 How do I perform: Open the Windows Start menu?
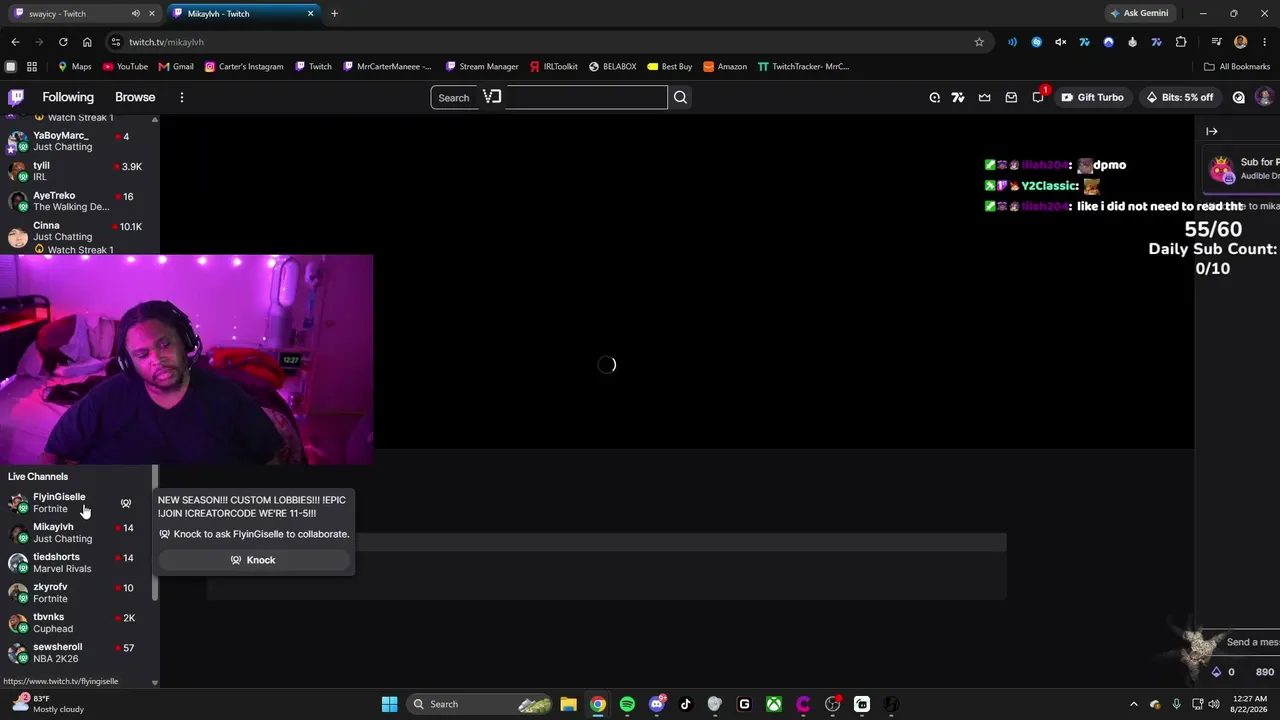pyautogui.click(x=389, y=704)
